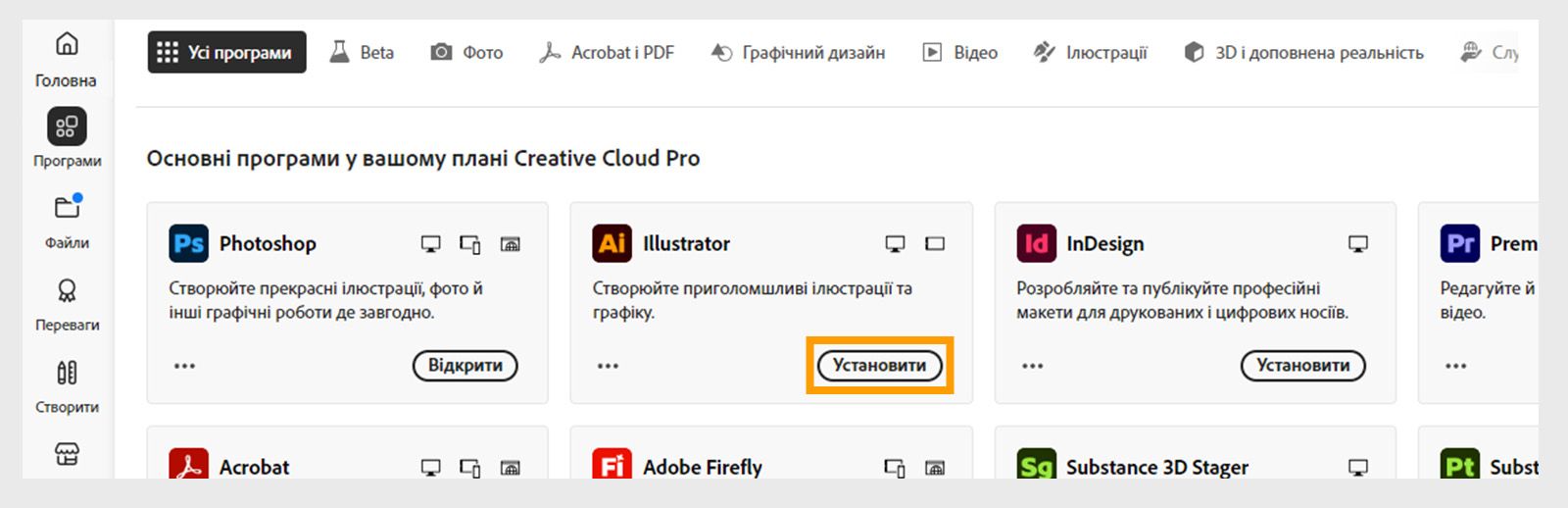The width and height of the screenshot is (1568, 508).
Task: Click Acrobat desktop platform icon
Action: [430, 468]
